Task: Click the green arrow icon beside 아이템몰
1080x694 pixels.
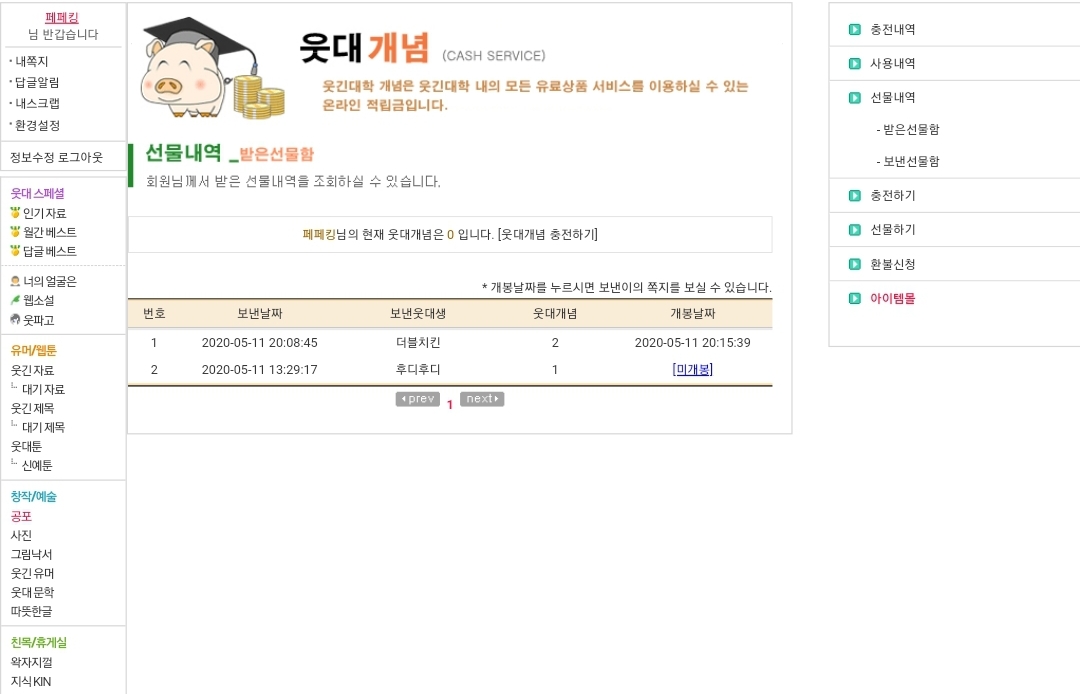Action: [855, 299]
